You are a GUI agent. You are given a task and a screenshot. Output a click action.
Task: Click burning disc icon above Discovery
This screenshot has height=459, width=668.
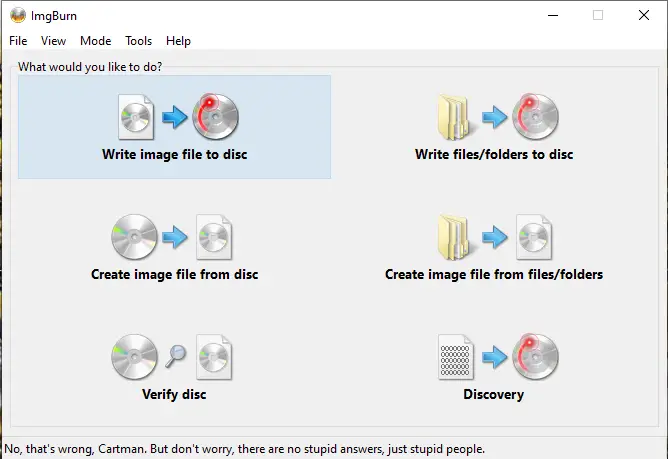click(x=535, y=357)
